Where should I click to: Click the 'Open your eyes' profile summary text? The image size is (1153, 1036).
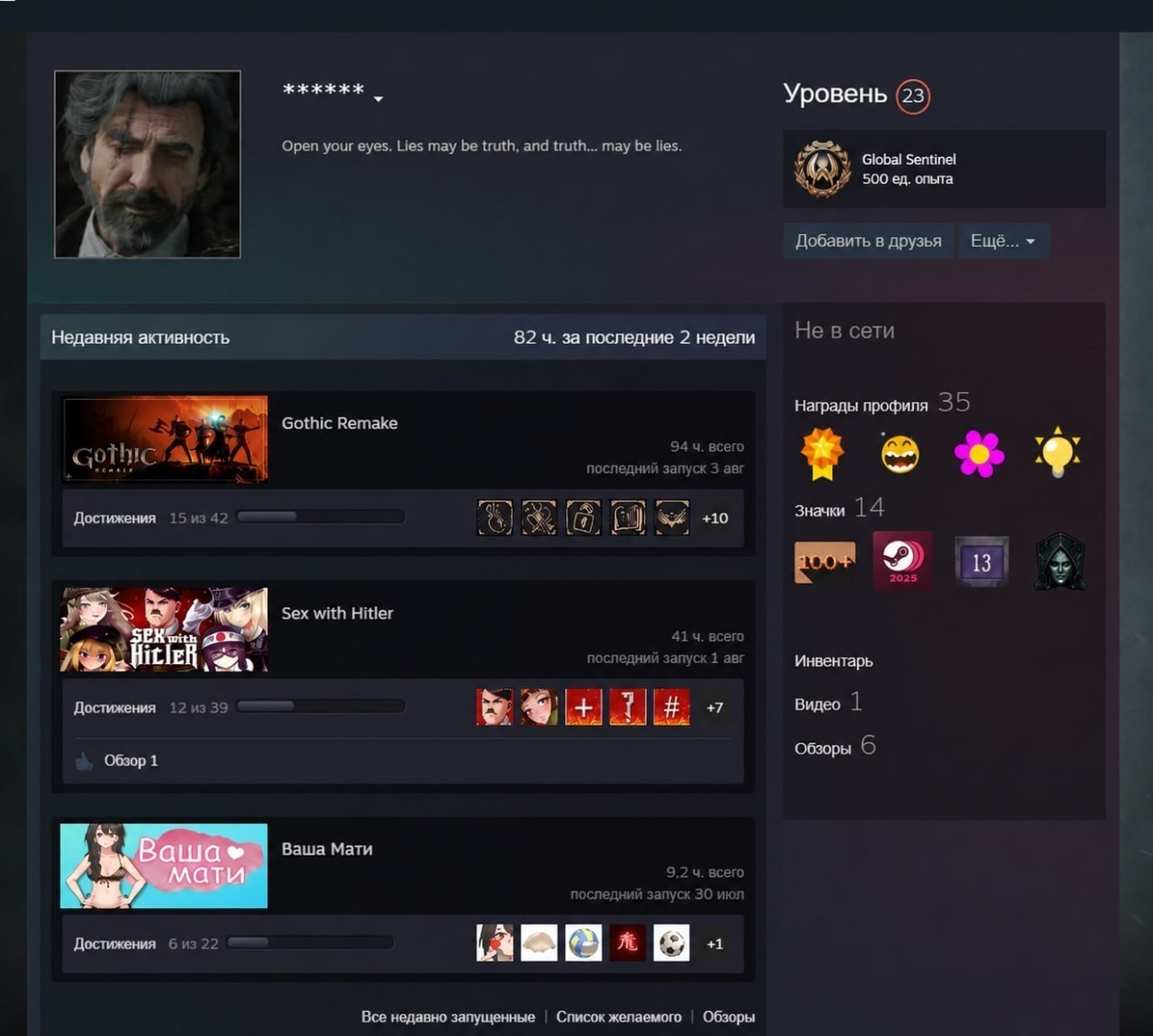coord(482,145)
